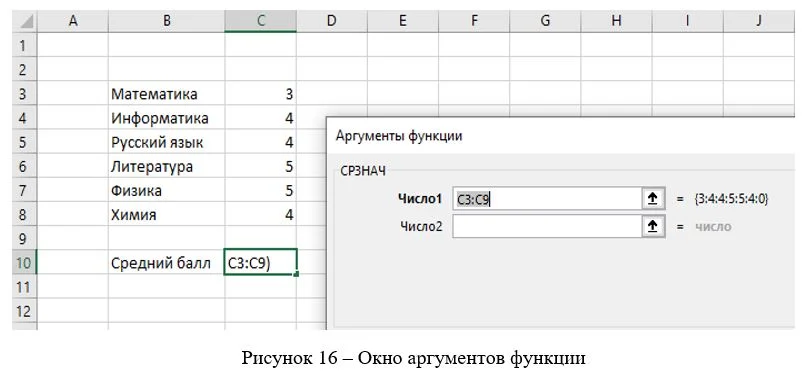Select the Русский язык grade cell
Image resolution: width=809 pixels, height=372 pixels.
pyautogui.click(x=261, y=142)
